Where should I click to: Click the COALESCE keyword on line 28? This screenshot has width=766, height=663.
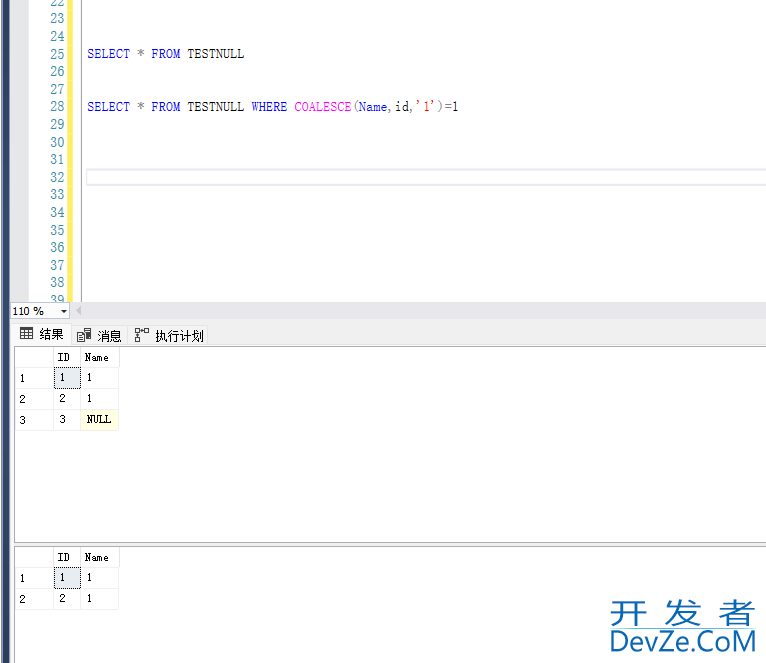[322, 107]
